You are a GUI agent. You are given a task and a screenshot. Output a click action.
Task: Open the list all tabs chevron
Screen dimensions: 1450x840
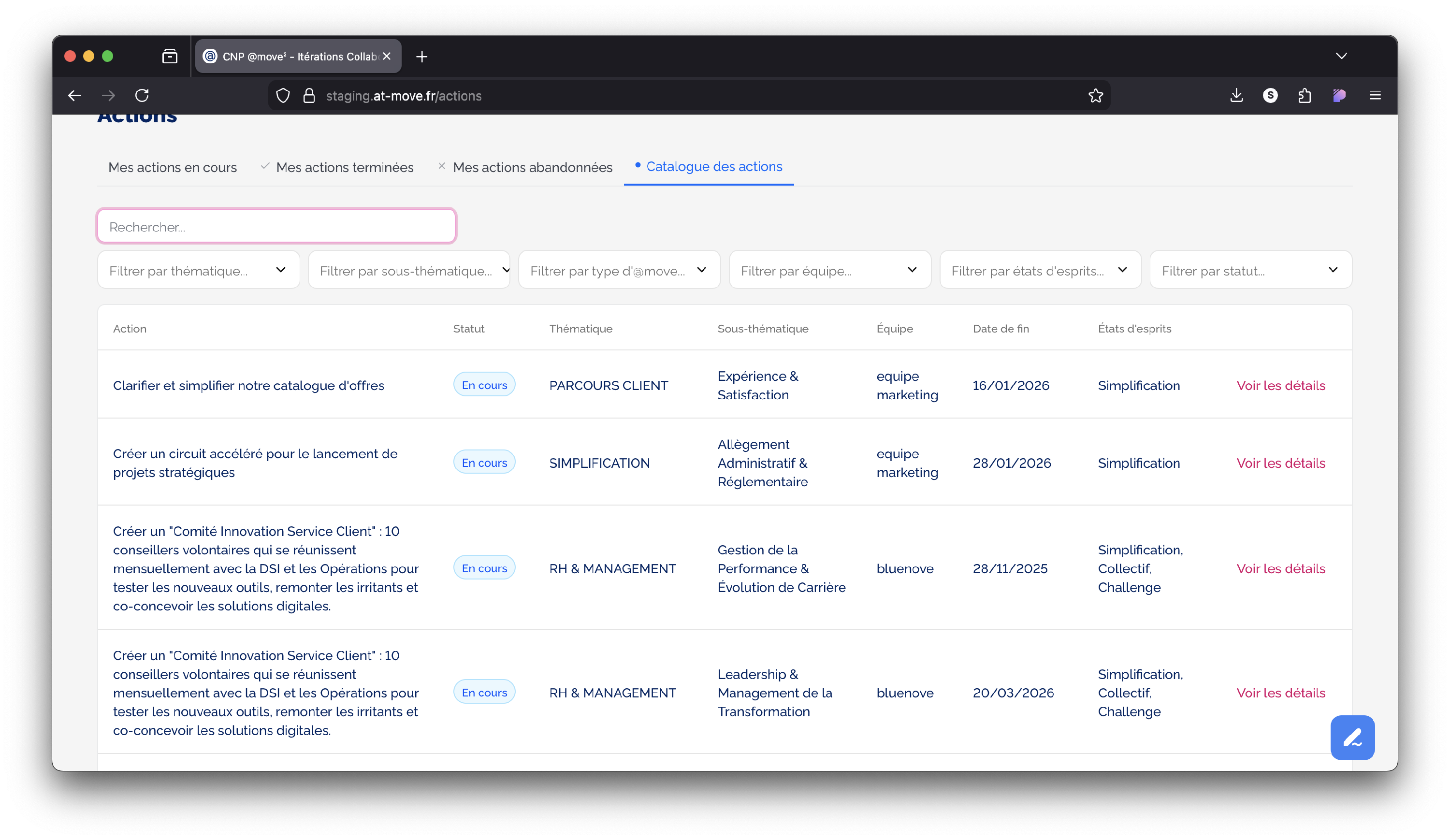tap(1341, 56)
